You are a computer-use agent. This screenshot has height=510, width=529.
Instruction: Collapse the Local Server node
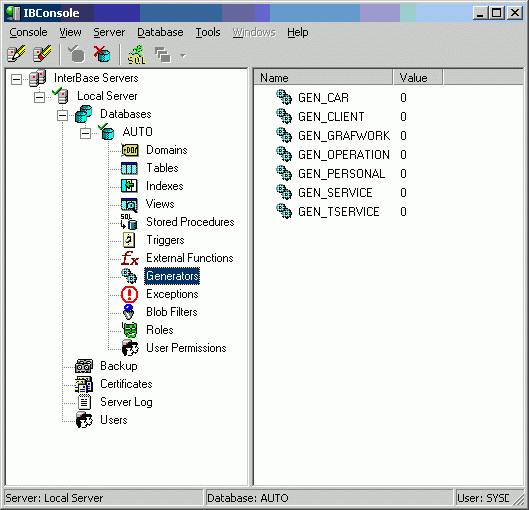pyautogui.click(x=39, y=97)
